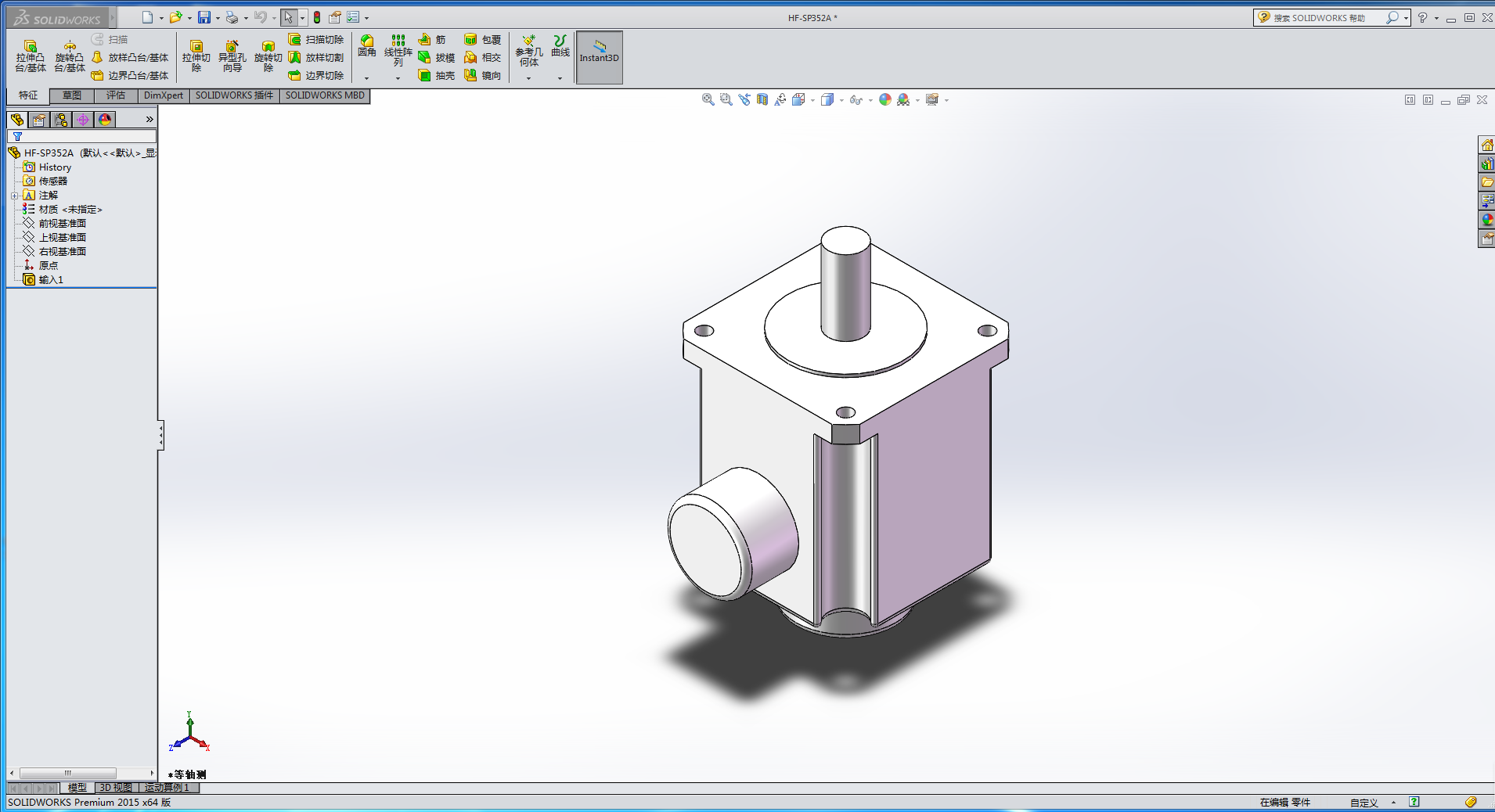Toggle the hide/show items glasses icon
This screenshot has width=1495, height=812.
[x=856, y=100]
